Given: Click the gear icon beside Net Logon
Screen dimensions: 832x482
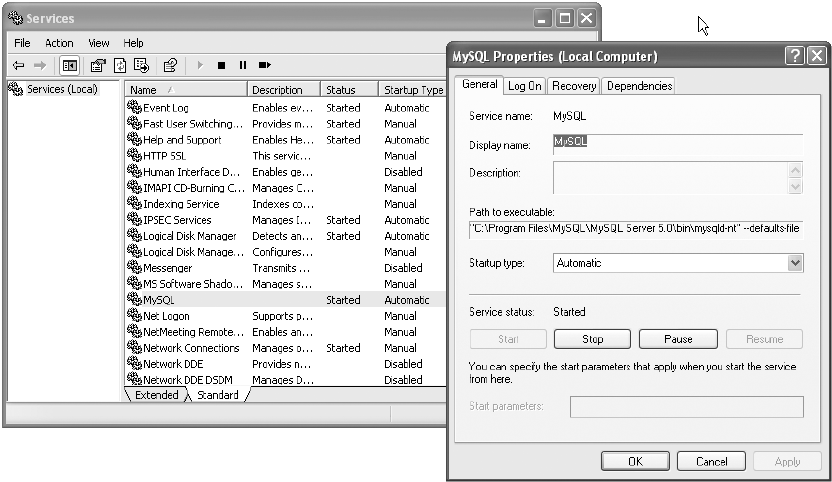Looking at the screenshot, I should click(x=134, y=315).
